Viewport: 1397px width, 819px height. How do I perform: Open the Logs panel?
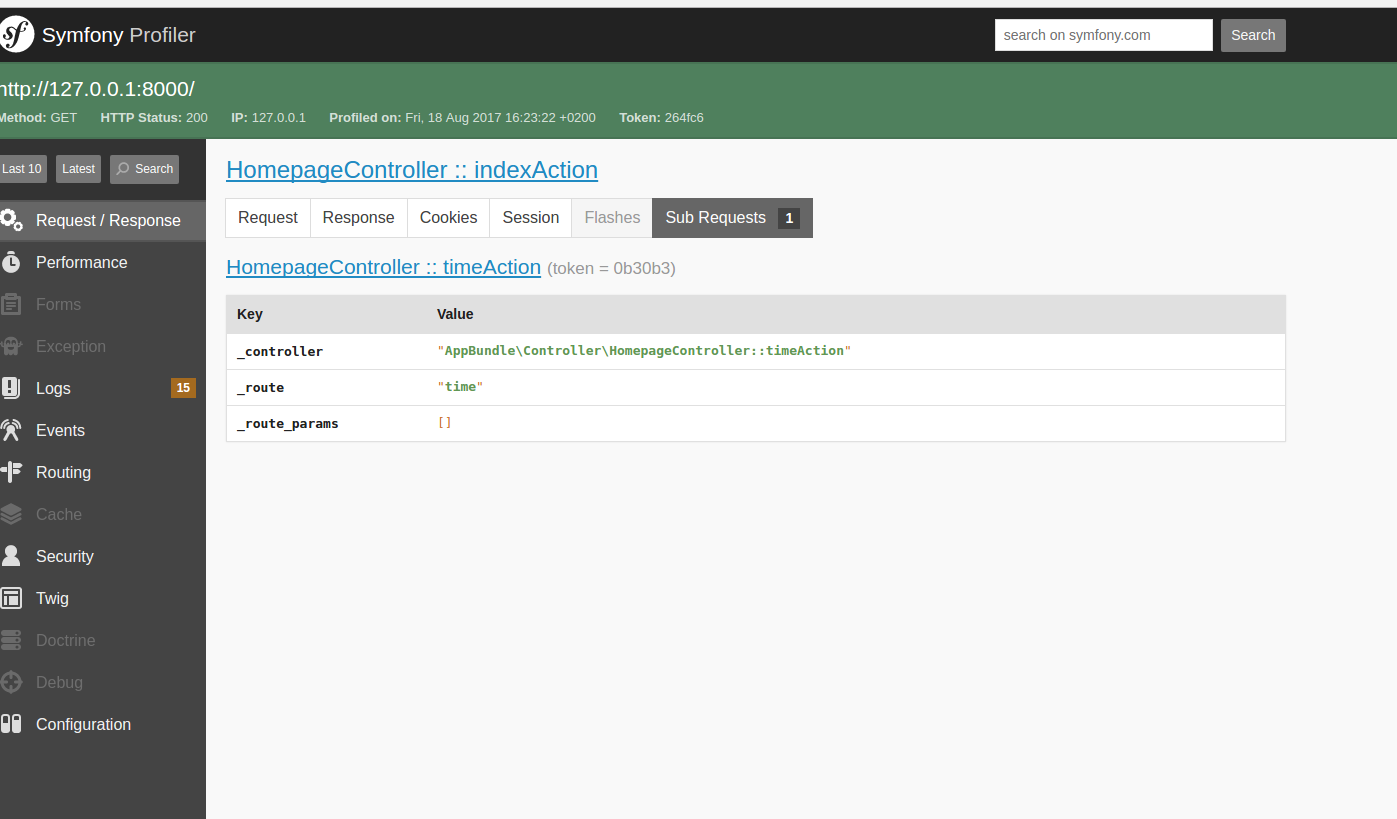tap(103, 388)
